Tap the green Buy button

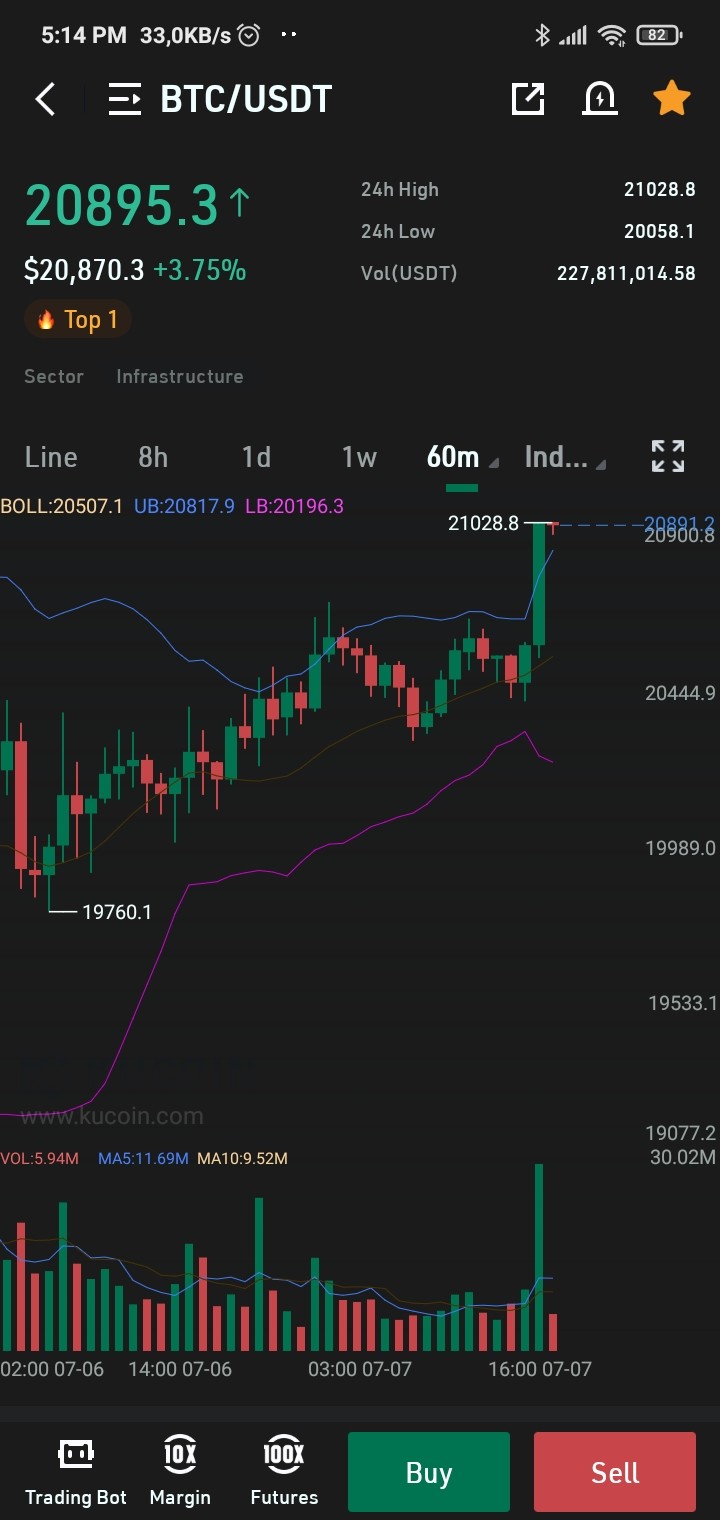pos(429,1472)
